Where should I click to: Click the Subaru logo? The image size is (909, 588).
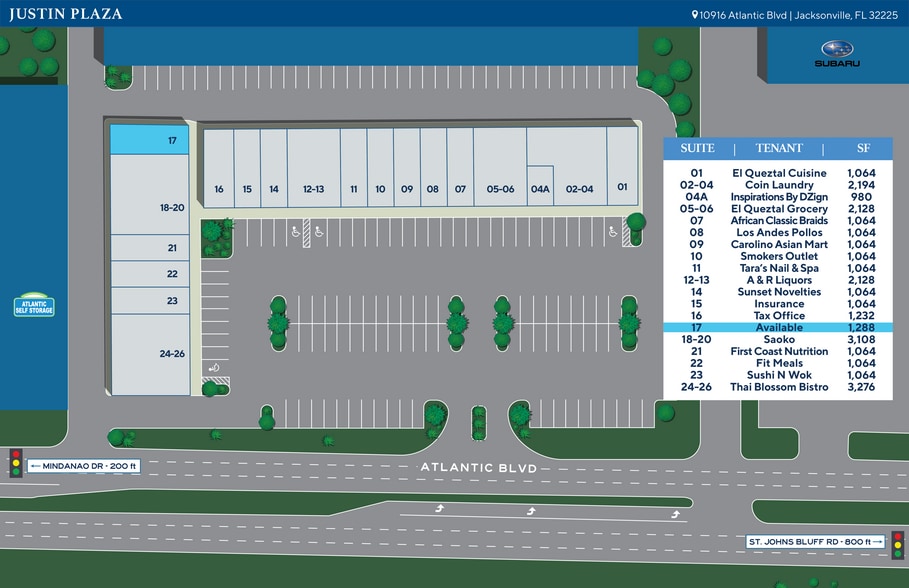(836, 53)
